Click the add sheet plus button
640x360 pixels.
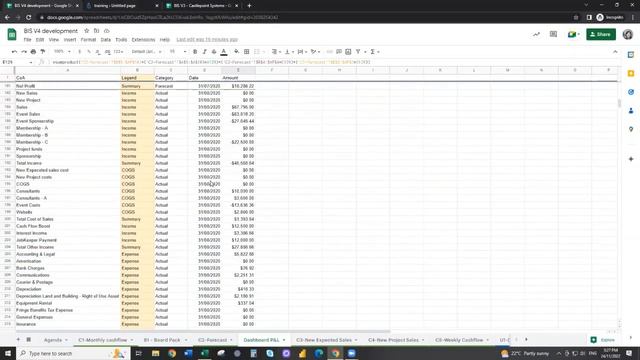18,340
